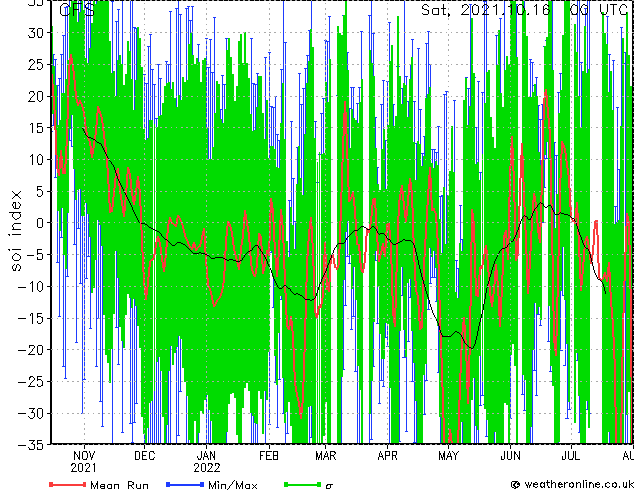
Task: Select the 'Min/Max' legend label
Action: pos(232,485)
